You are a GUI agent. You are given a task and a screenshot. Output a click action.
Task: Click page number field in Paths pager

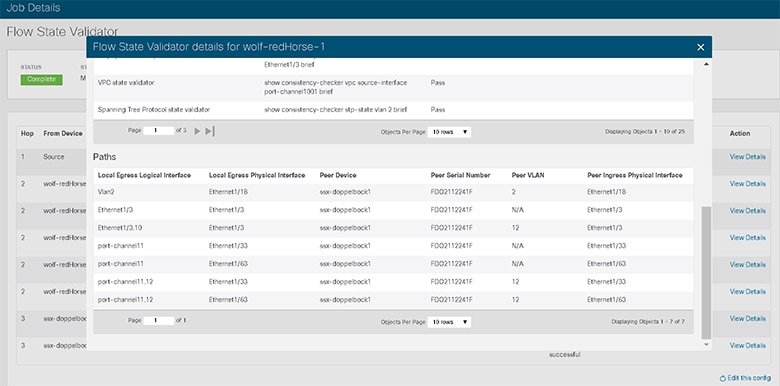[x=158, y=321]
